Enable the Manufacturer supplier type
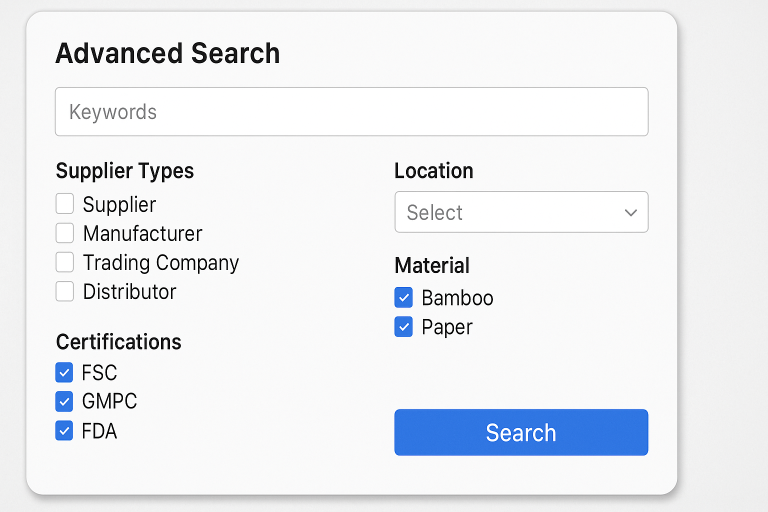 tap(65, 233)
